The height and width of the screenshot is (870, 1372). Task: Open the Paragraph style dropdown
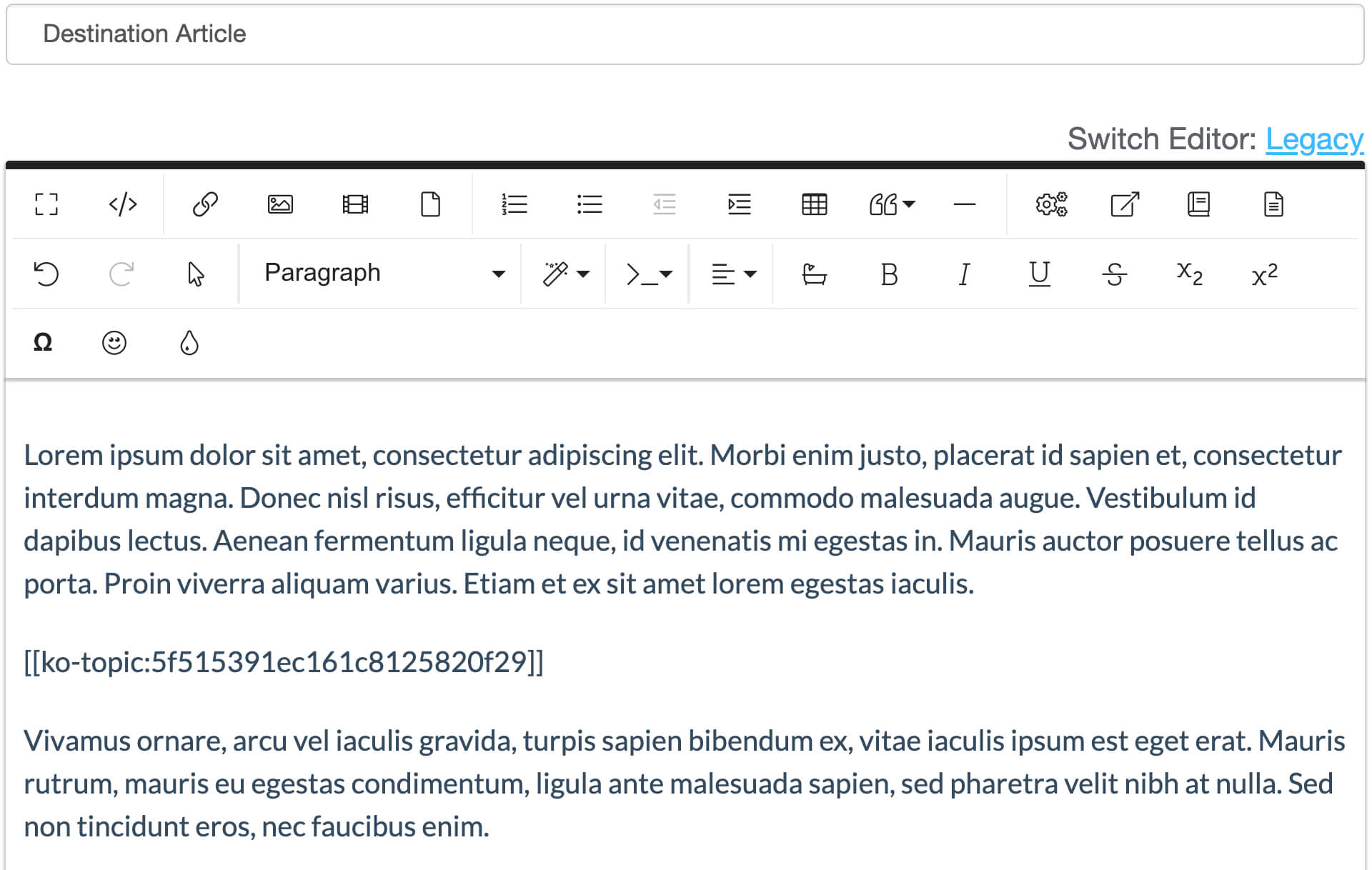pyautogui.click(x=379, y=274)
